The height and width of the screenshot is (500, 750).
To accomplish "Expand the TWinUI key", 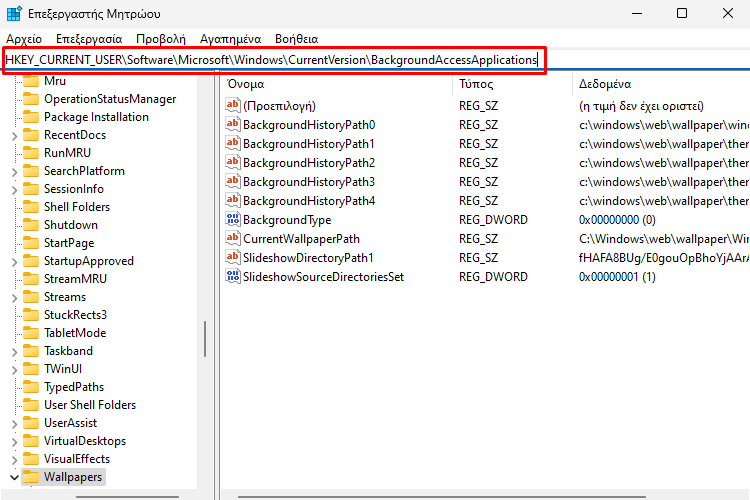I will [x=14, y=370].
